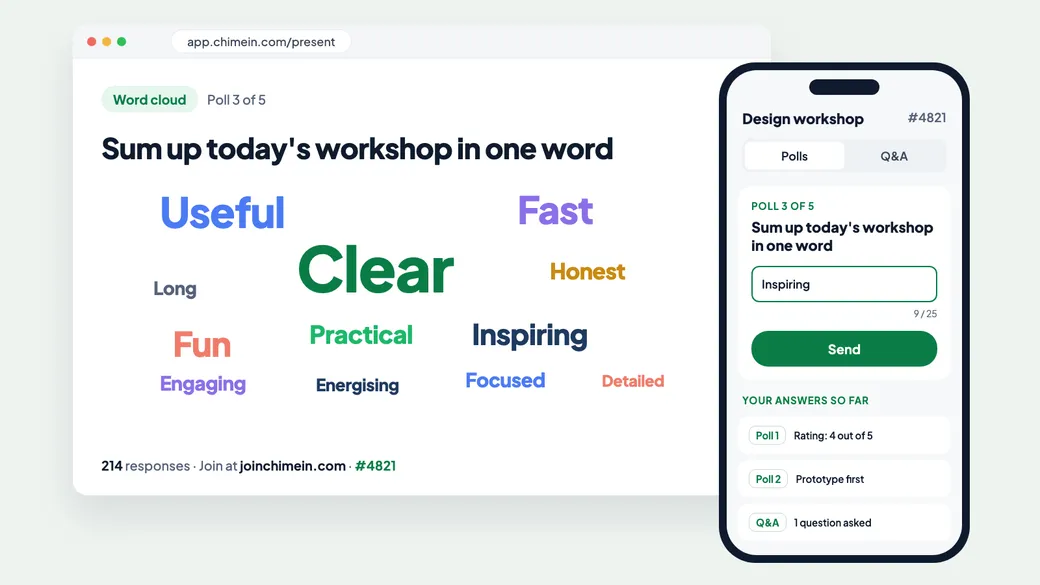This screenshot has height=585, width=1040.
Task: Click the Word cloud badge
Action: (x=149, y=99)
